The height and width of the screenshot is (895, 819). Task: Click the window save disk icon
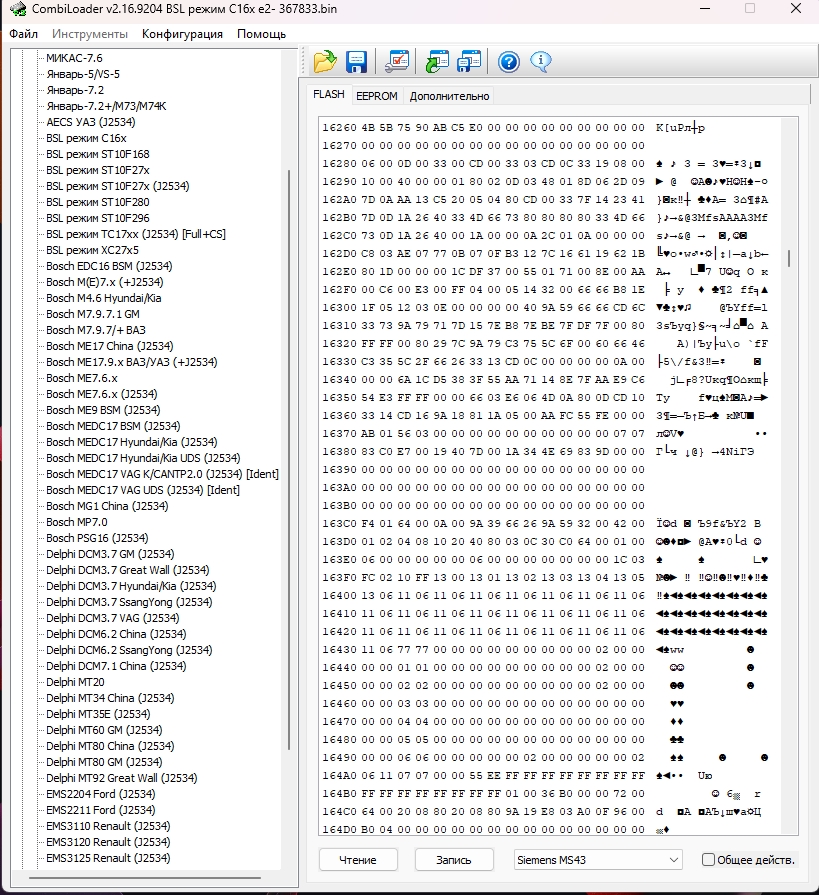[469, 62]
